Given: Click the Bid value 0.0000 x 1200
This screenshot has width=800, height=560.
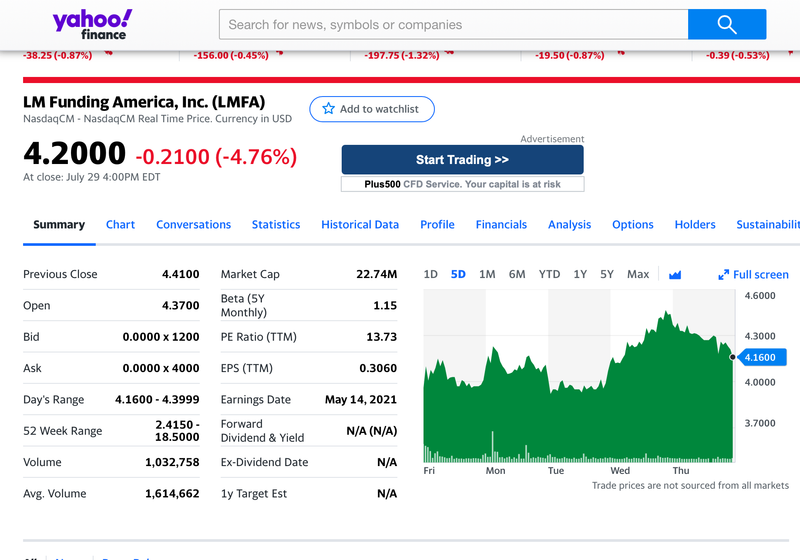Looking at the screenshot, I should point(161,337).
